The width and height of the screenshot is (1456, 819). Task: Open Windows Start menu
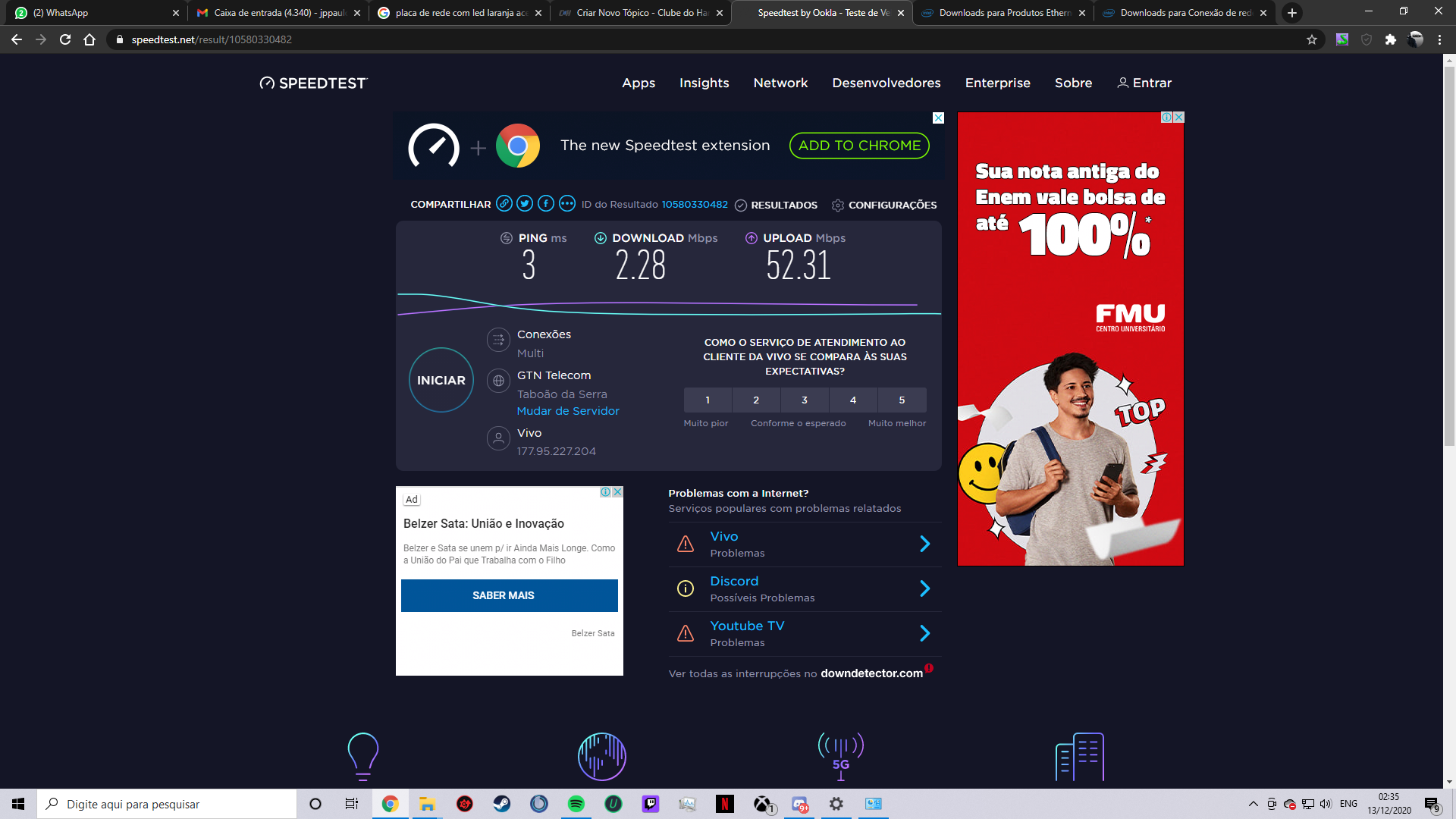(18, 804)
